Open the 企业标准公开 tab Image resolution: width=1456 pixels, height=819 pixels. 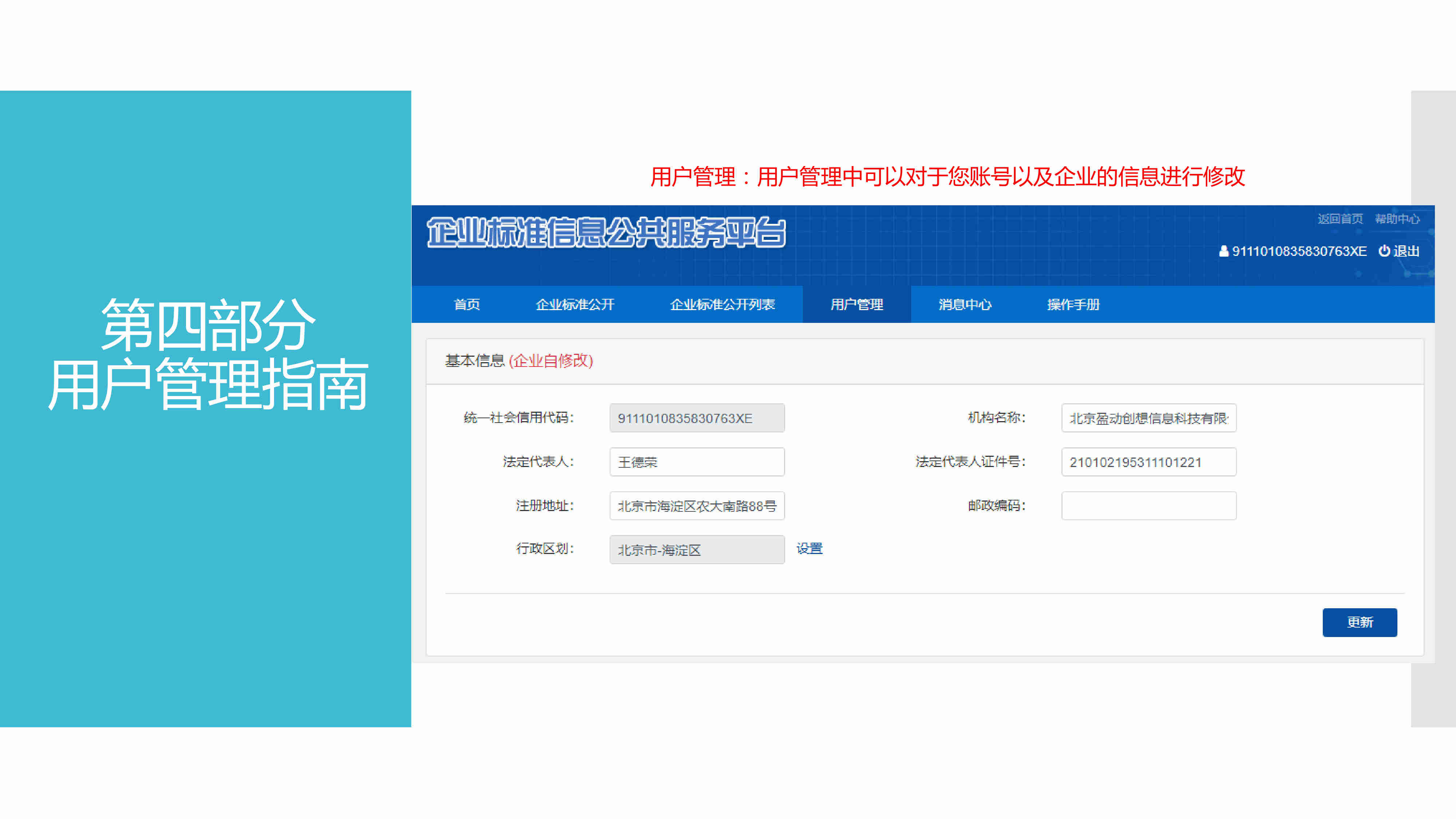[x=575, y=305]
